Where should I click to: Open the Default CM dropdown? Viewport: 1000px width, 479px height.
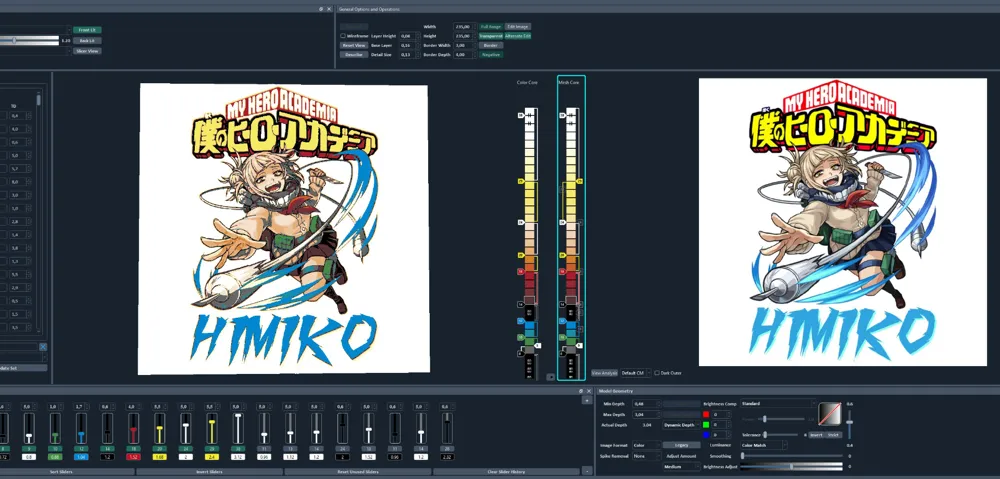click(x=635, y=372)
